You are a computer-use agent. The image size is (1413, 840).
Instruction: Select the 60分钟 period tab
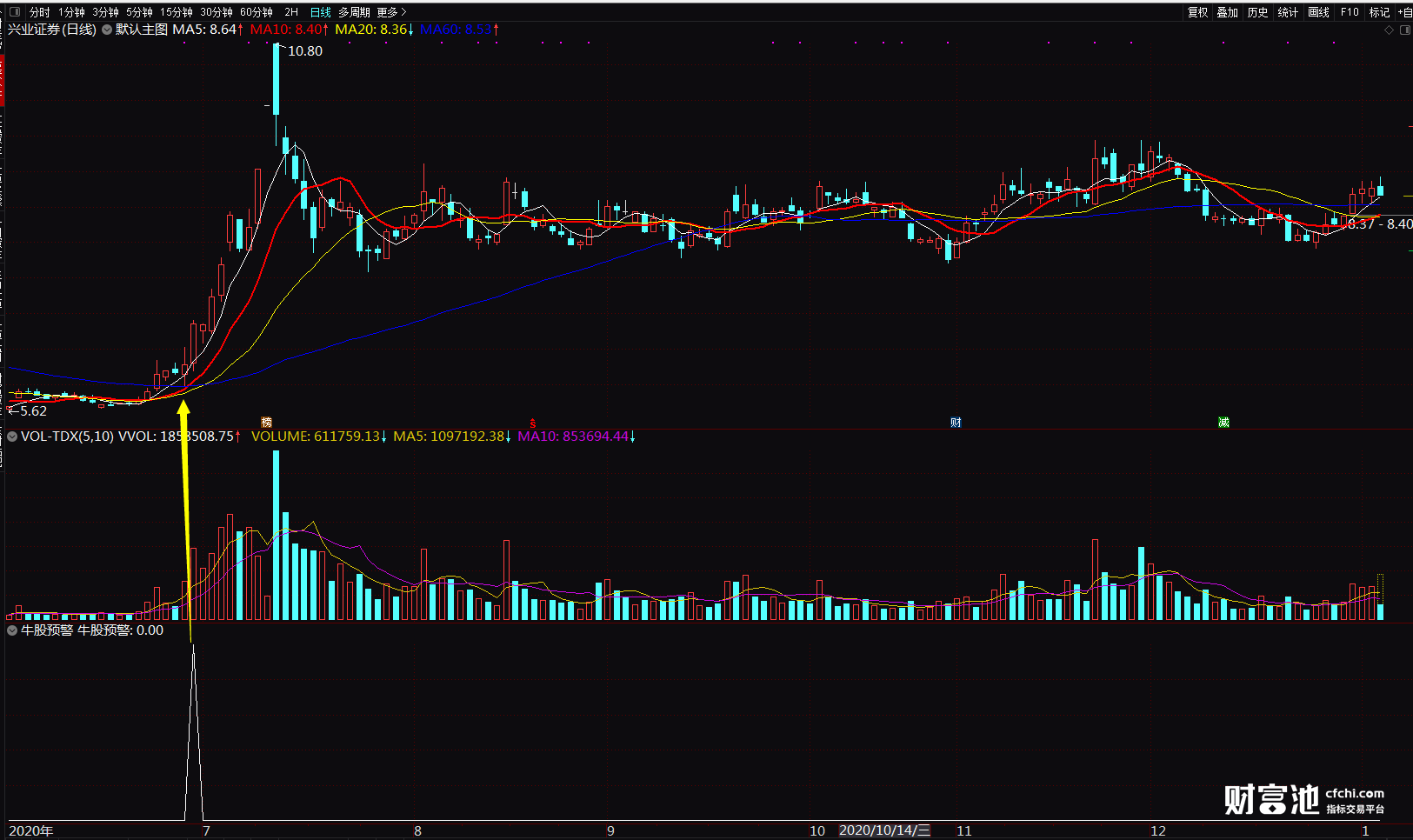point(257,12)
